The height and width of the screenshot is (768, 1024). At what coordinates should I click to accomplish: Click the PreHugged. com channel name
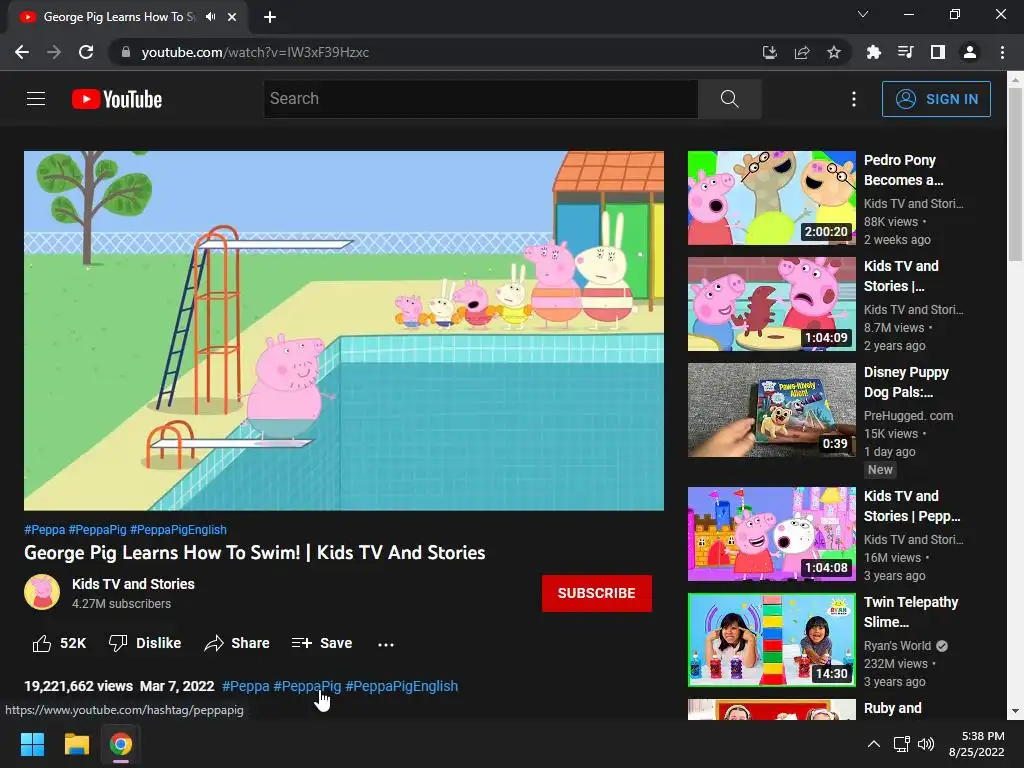coord(908,416)
